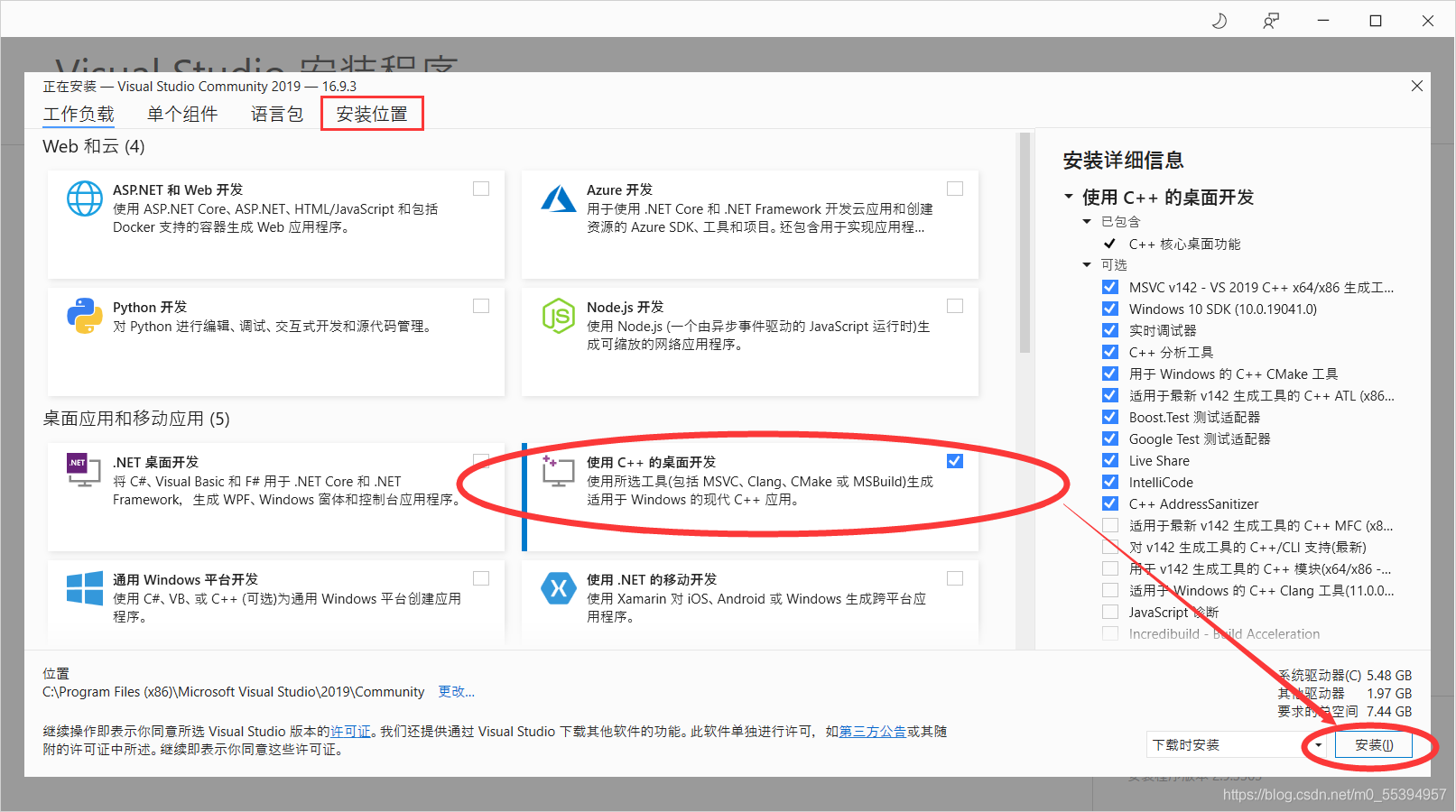Enable the Python development workload checkbox

481,306
